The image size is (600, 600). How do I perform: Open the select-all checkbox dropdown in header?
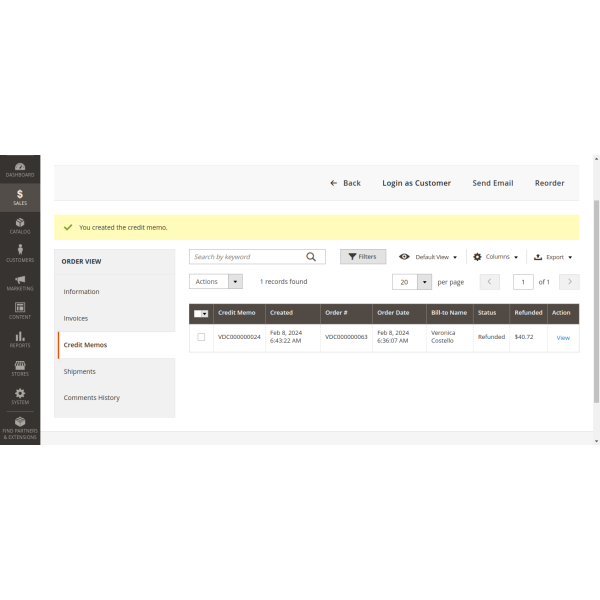tap(201, 313)
